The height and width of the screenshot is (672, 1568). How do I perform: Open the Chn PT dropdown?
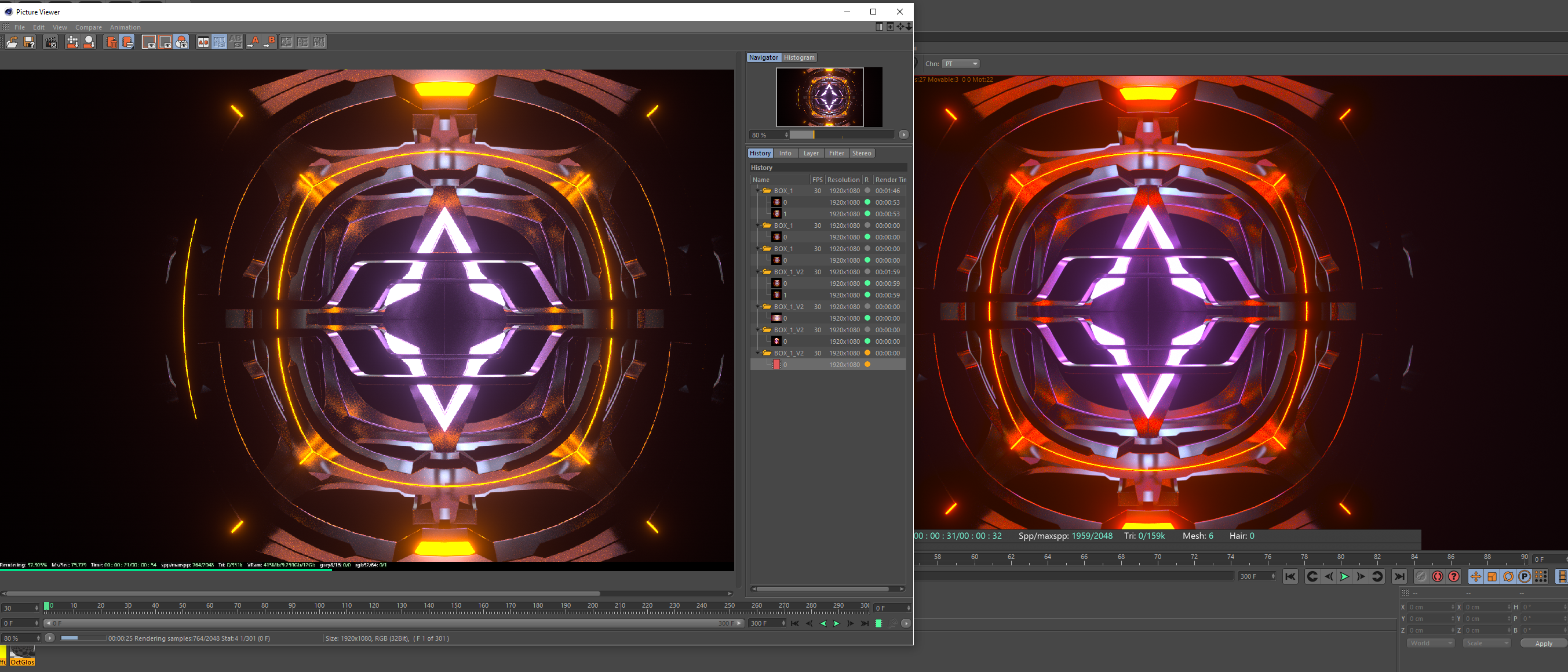pos(961,64)
